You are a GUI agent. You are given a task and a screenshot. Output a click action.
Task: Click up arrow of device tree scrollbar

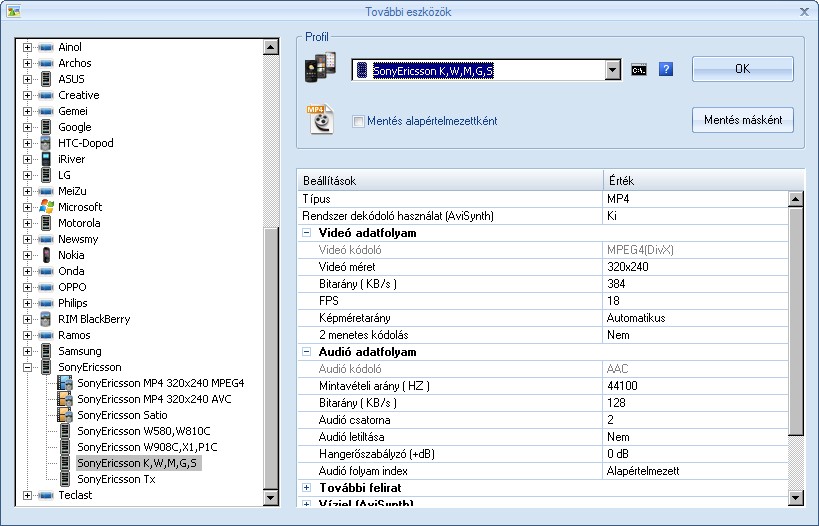coord(271,47)
